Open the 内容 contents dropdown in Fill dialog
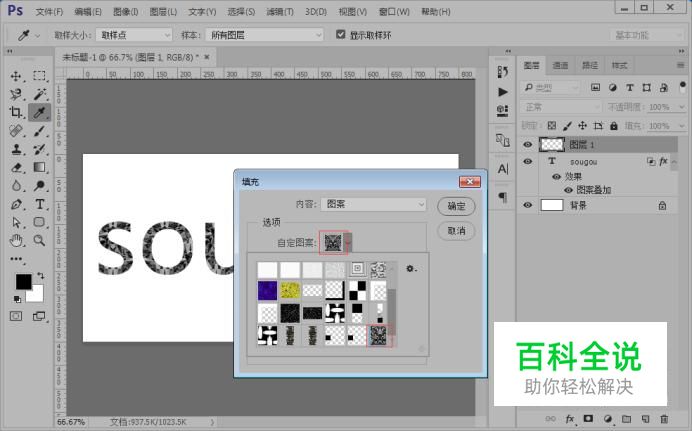Screen dimensions: 692x431 373,204
